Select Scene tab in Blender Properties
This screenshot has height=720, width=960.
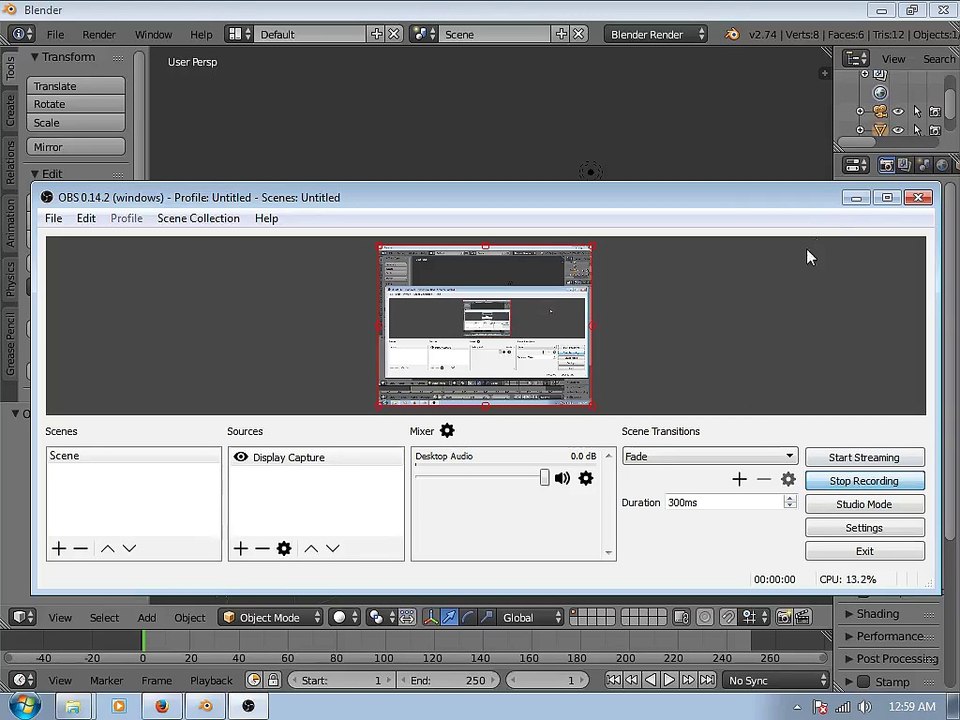pos(923,165)
